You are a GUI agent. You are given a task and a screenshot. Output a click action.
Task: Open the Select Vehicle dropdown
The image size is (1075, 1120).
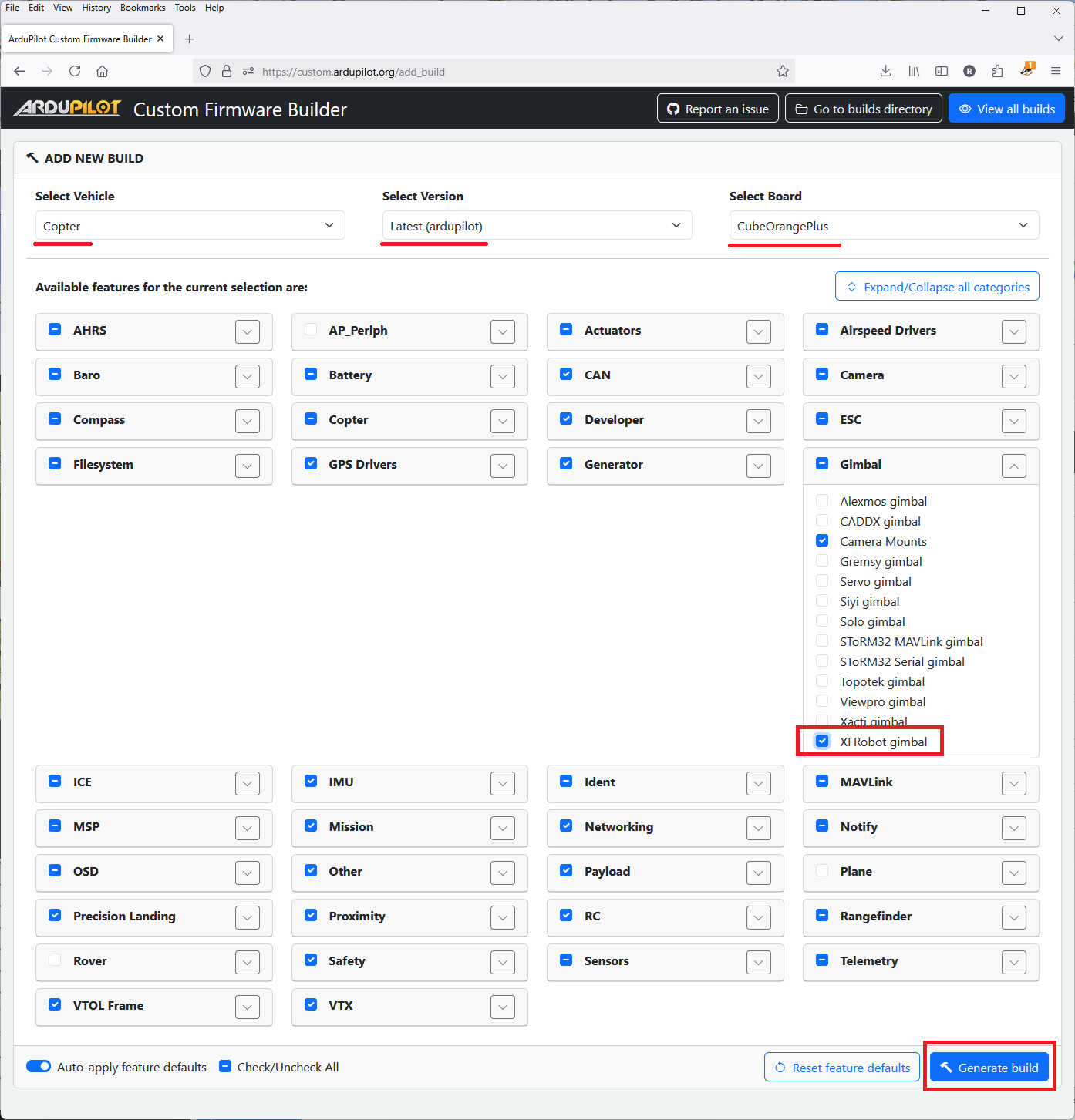click(190, 226)
